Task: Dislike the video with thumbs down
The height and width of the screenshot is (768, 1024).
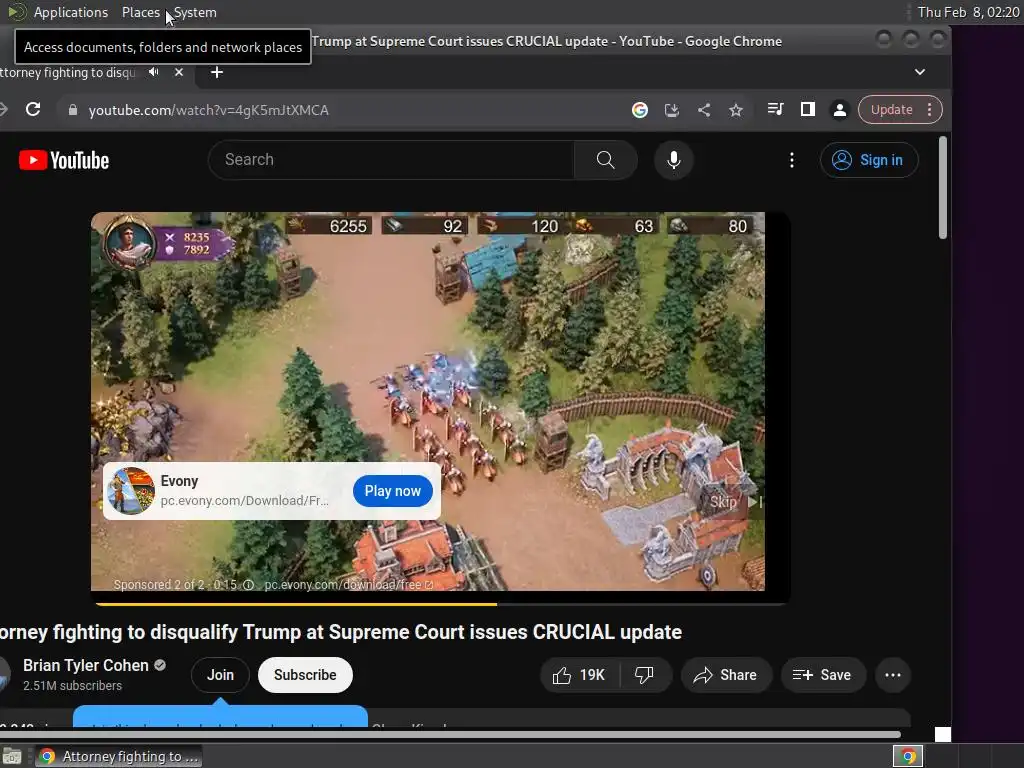Action: click(644, 675)
